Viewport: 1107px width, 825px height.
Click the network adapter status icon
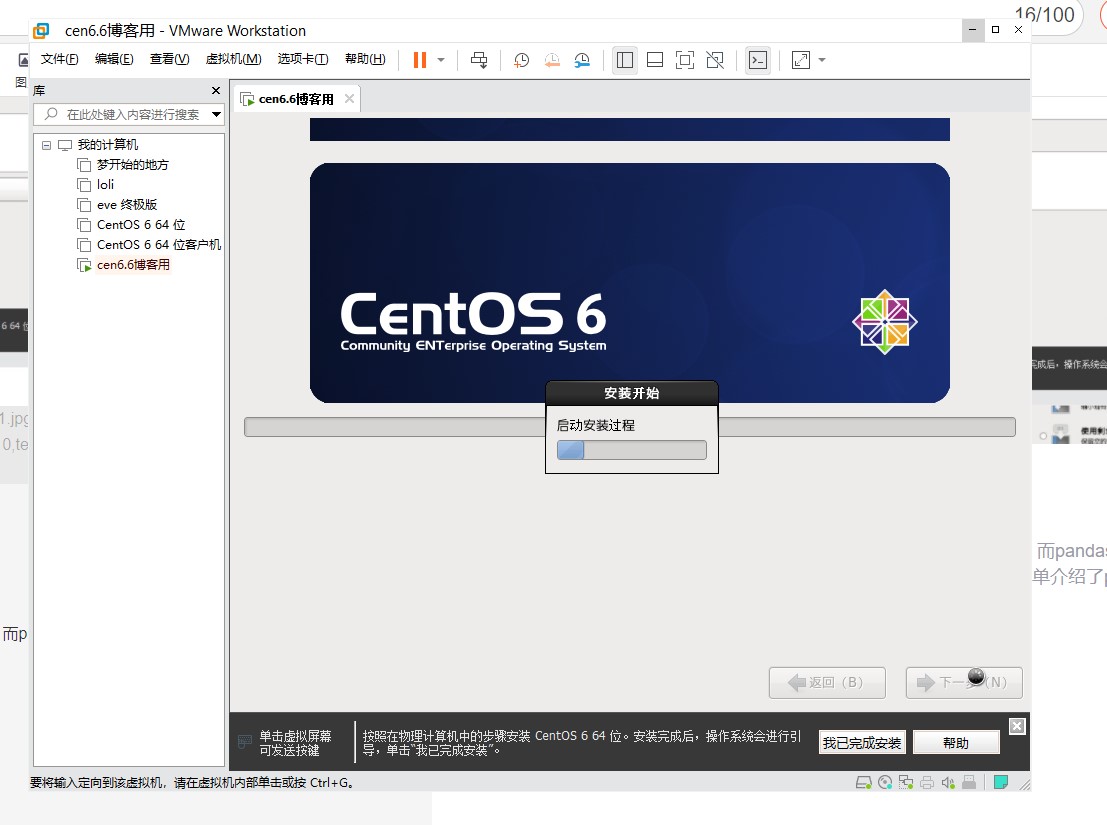[906, 782]
